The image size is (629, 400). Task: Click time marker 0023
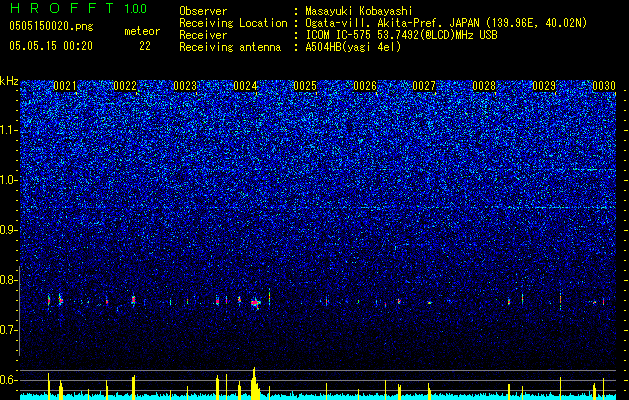tap(185, 86)
